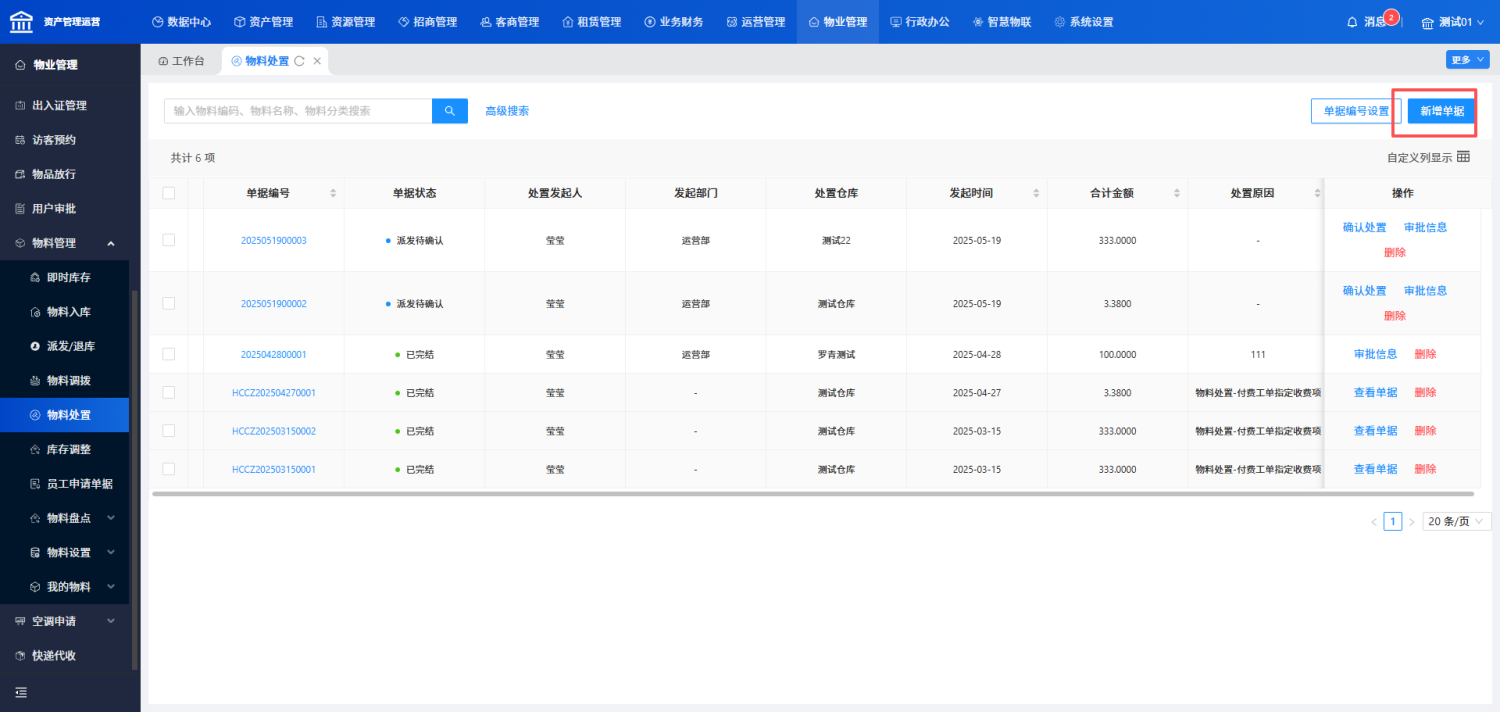This screenshot has height=712, width=1500.
Task: Open the 数据中心 top menu
Action: click(181, 22)
